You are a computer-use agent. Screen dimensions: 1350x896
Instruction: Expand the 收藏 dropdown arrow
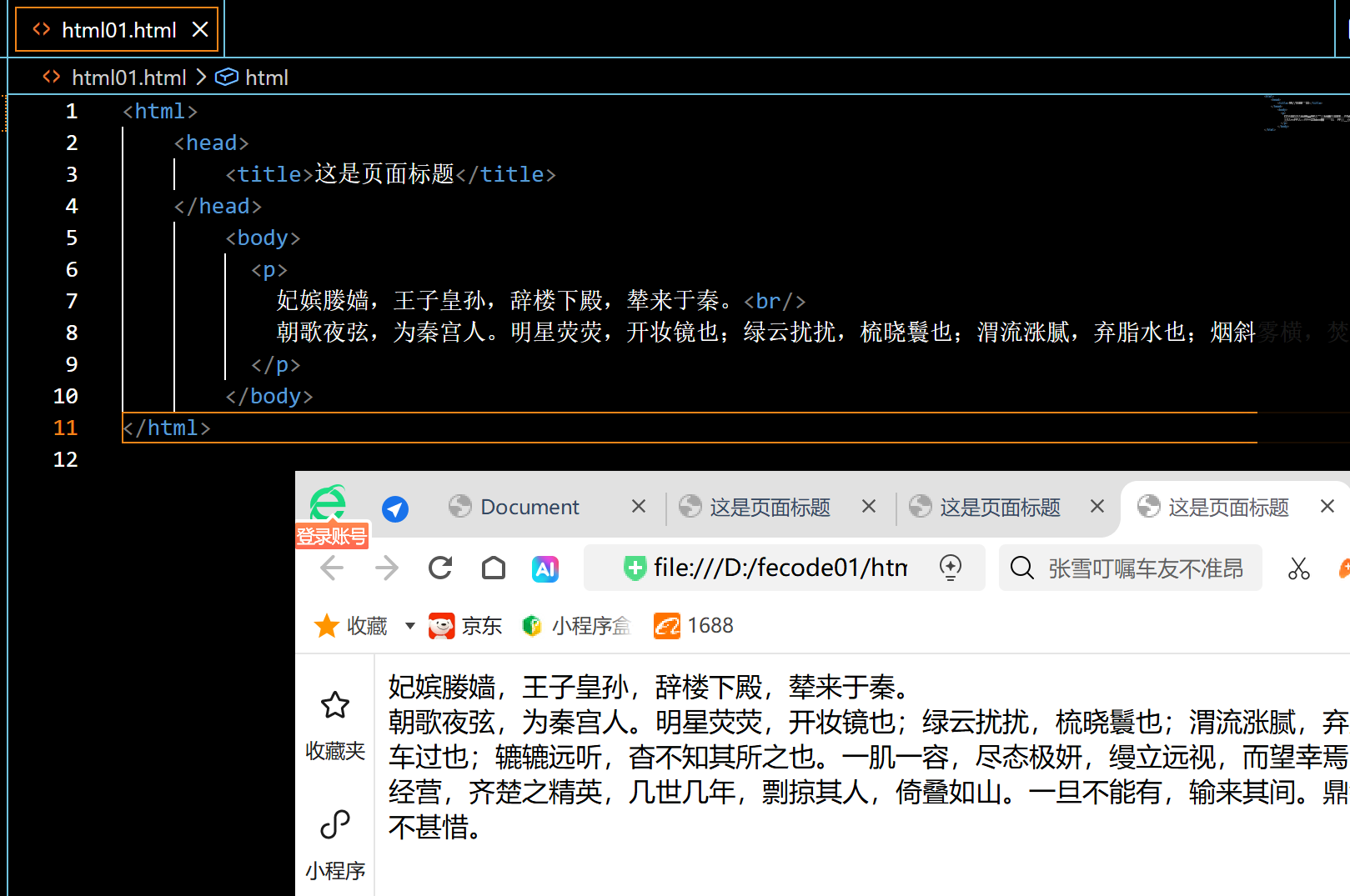[409, 626]
